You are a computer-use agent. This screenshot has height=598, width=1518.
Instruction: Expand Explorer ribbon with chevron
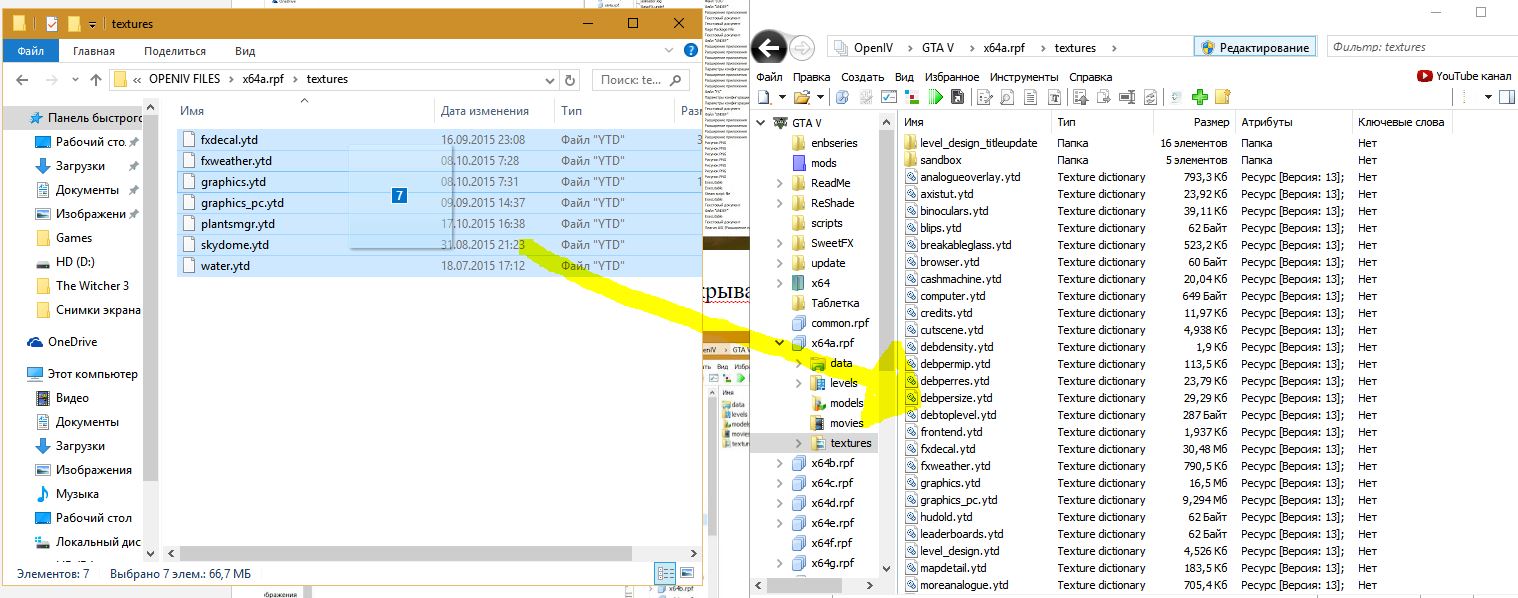point(668,51)
